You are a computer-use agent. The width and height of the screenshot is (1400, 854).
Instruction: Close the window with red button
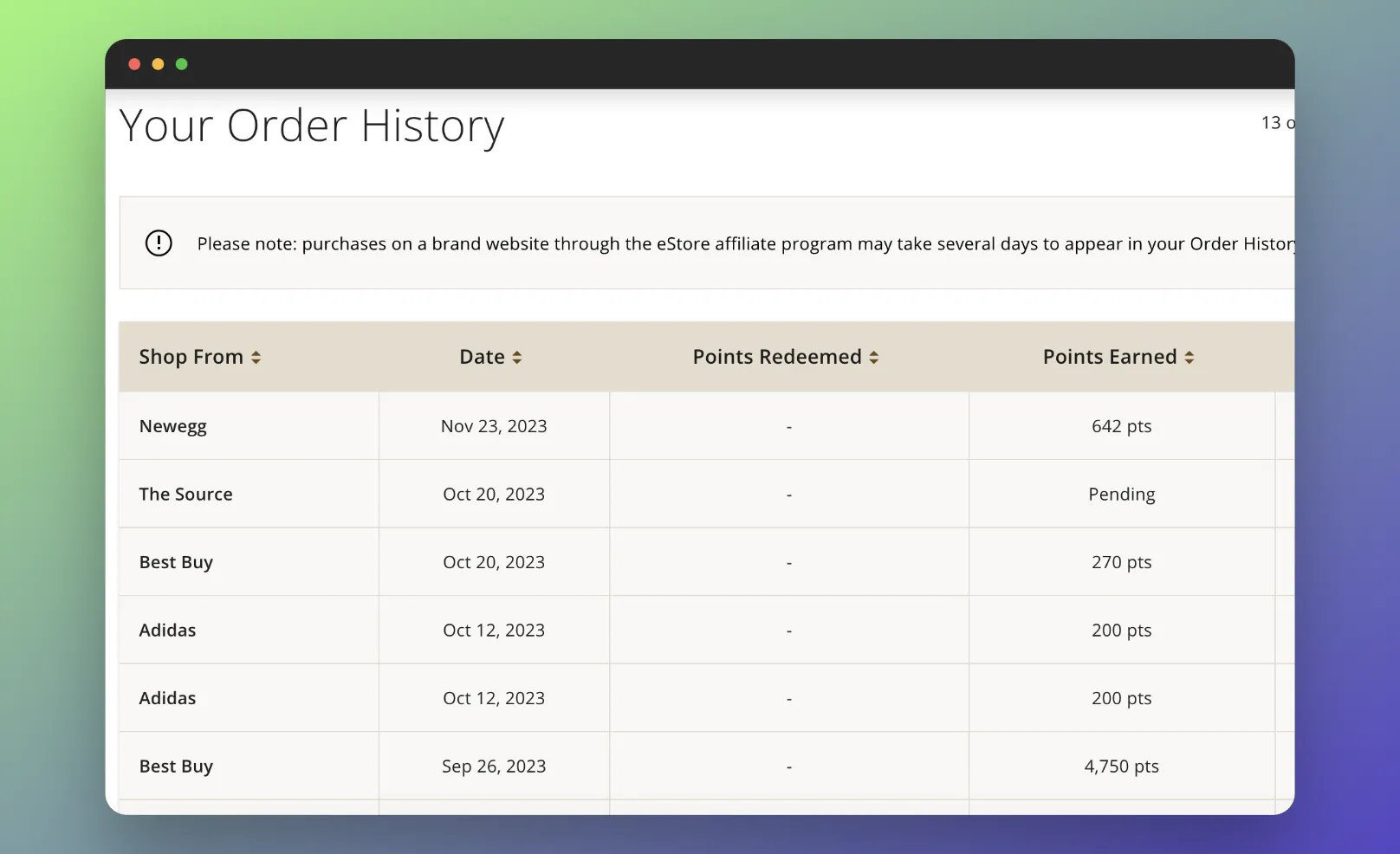click(134, 64)
